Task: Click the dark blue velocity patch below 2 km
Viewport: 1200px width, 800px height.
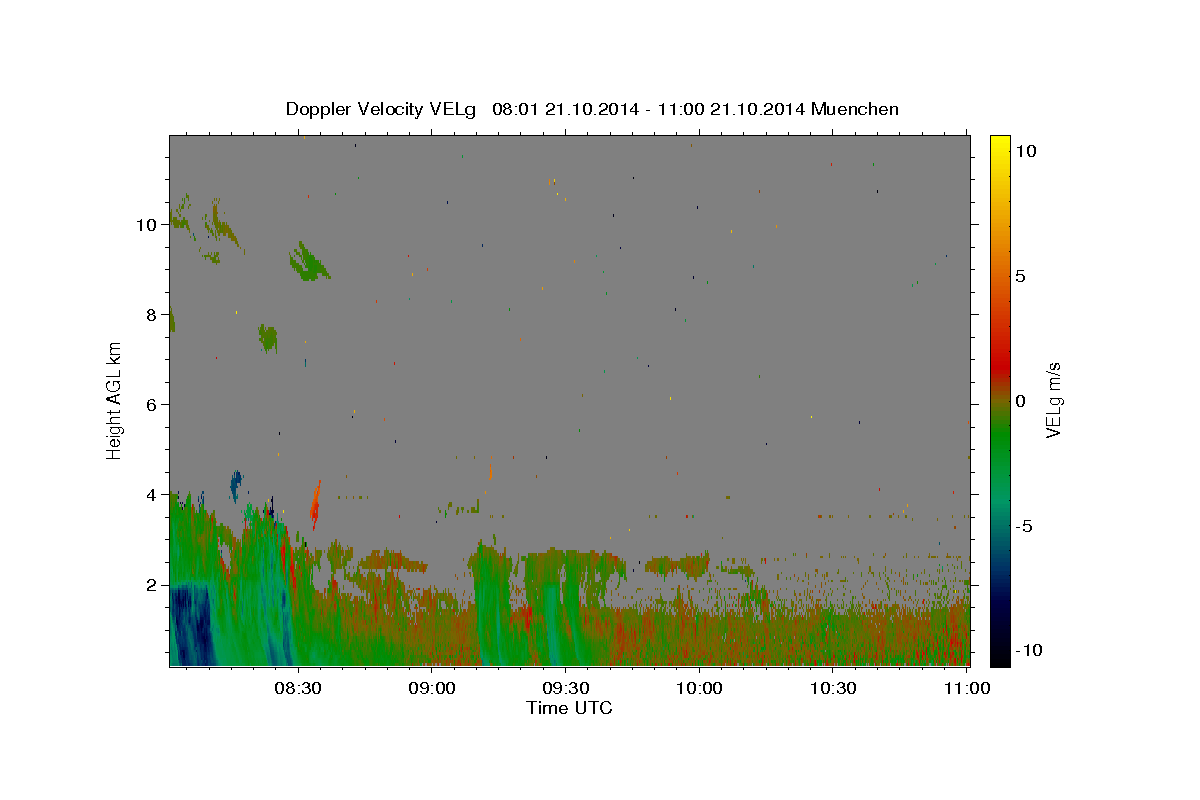Action: pyautogui.click(x=190, y=627)
